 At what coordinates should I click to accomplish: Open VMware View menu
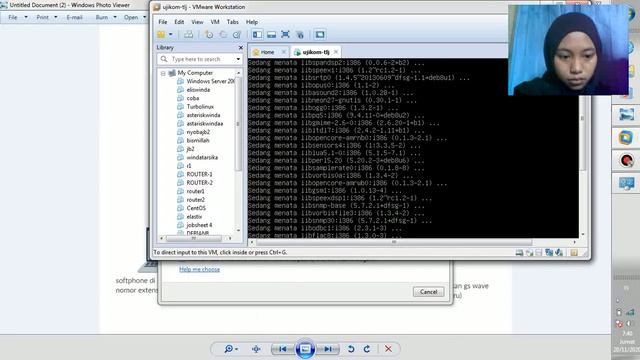tap(197, 22)
